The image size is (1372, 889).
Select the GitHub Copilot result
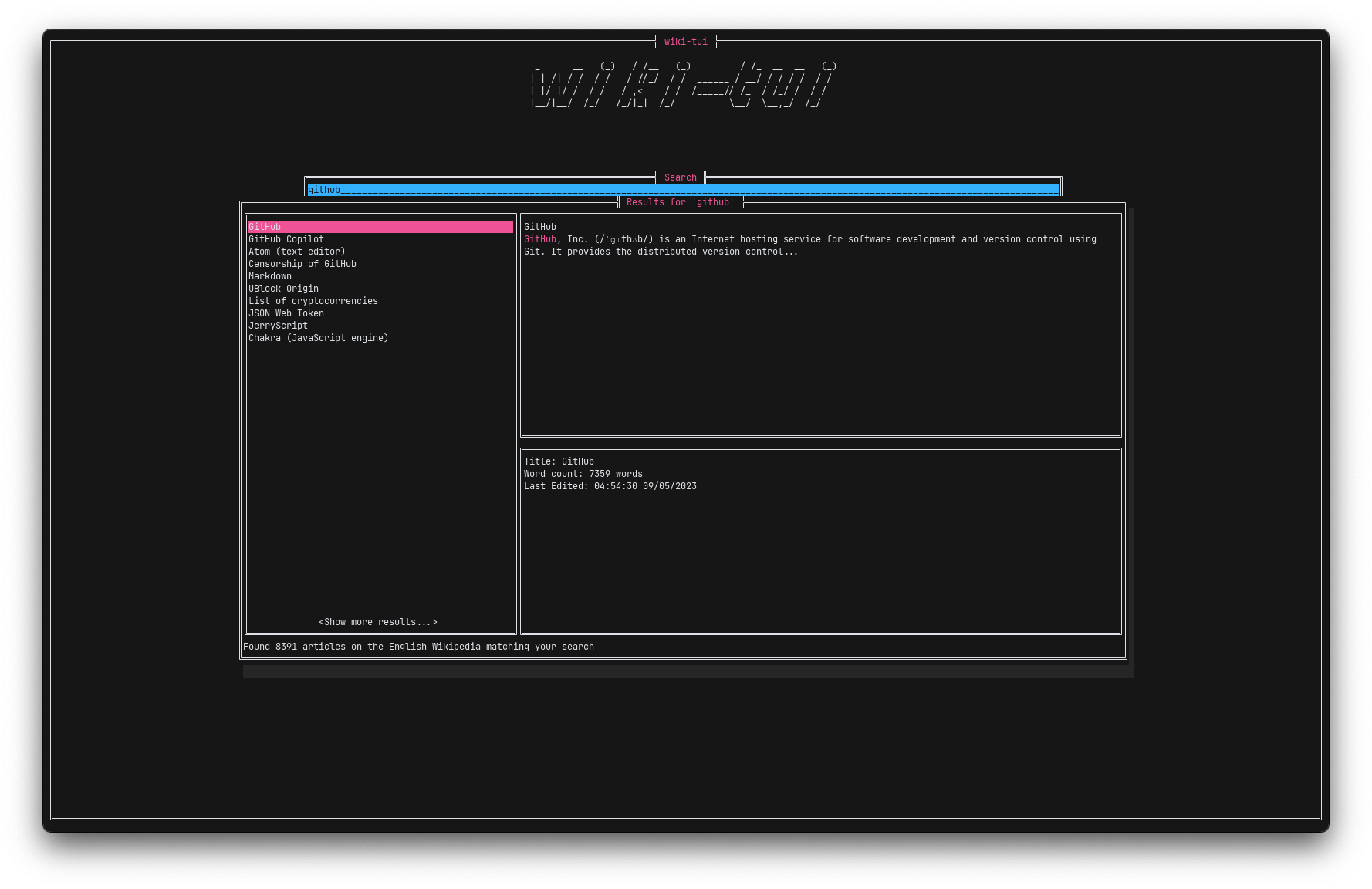286,239
